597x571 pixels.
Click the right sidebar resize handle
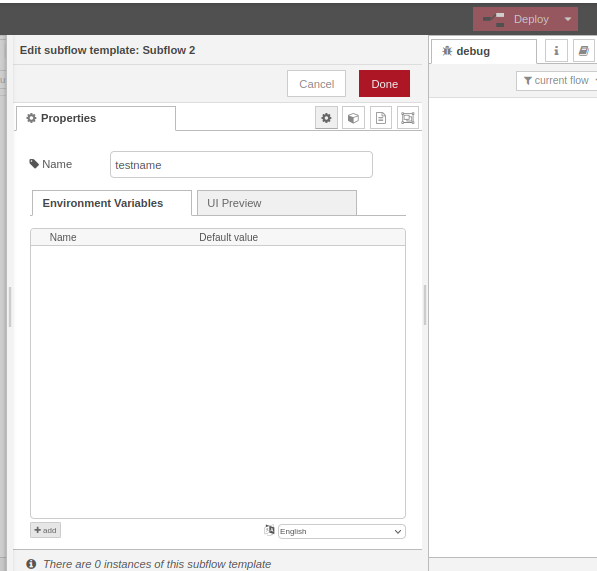pyautogui.click(x=425, y=305)
